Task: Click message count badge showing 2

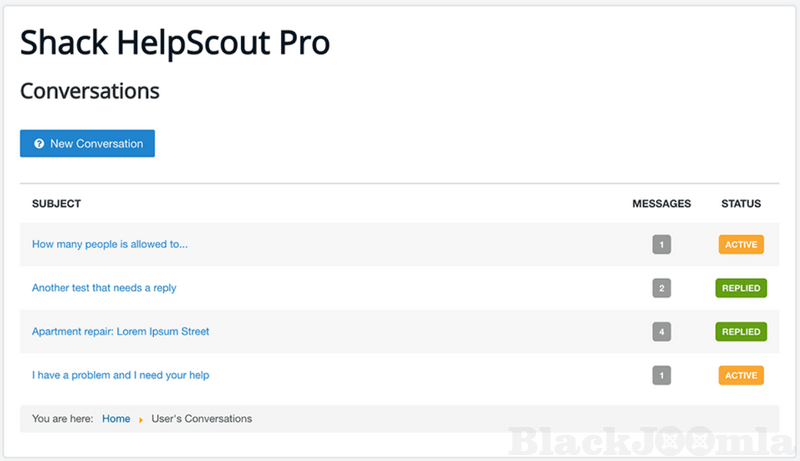Action: (661, 288)
